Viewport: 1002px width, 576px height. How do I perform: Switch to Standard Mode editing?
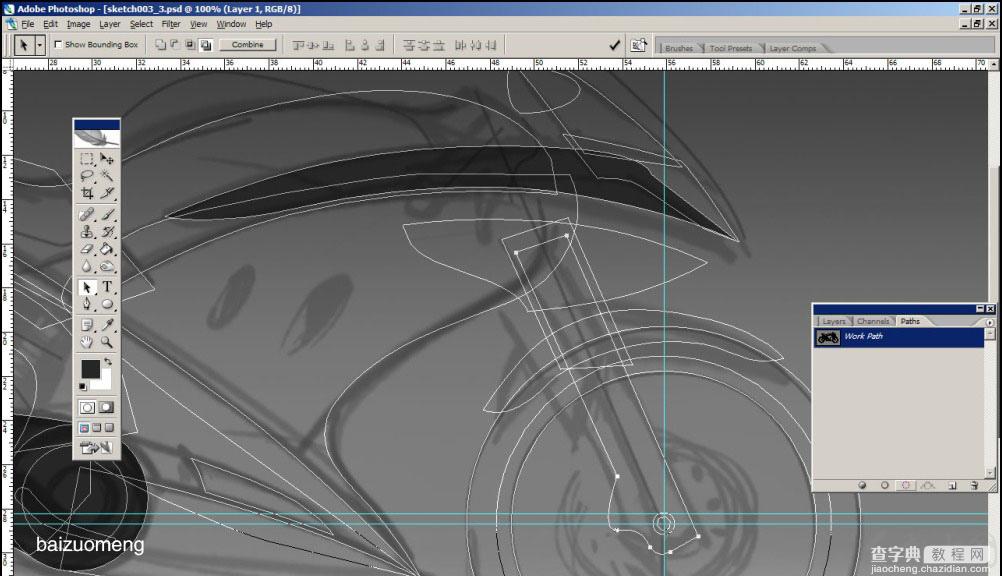point(88,407)
